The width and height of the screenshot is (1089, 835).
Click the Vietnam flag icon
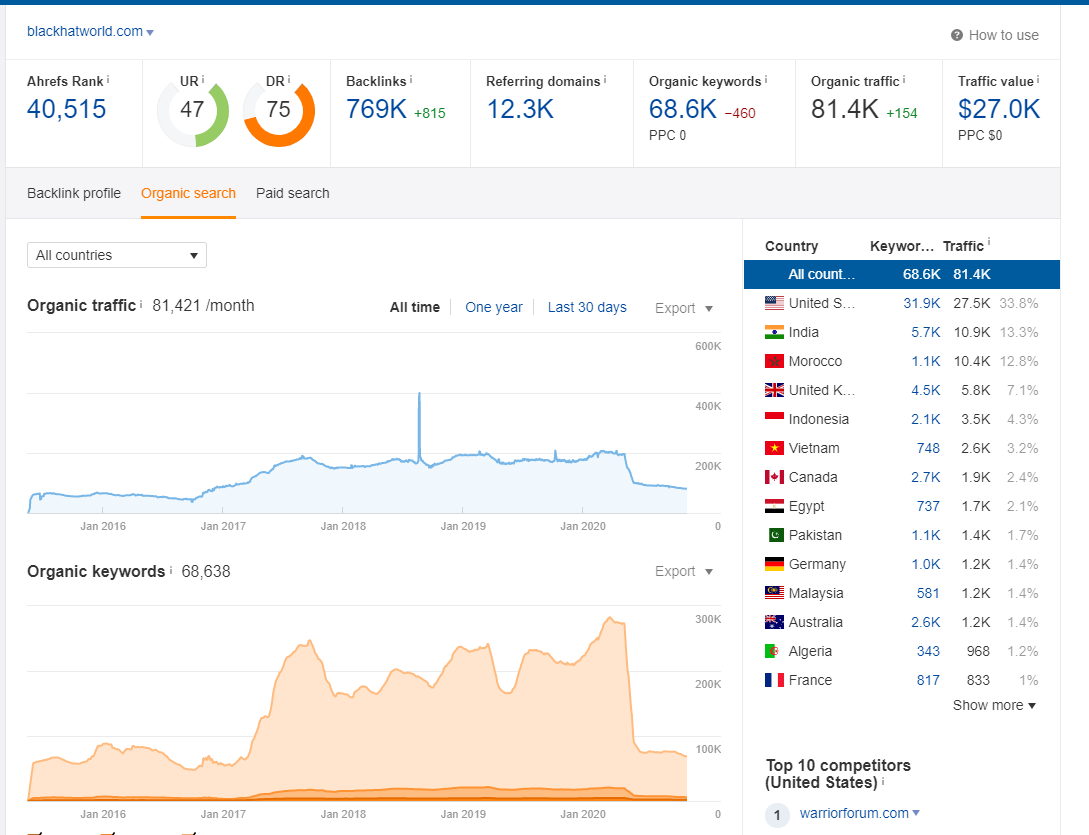774,448
